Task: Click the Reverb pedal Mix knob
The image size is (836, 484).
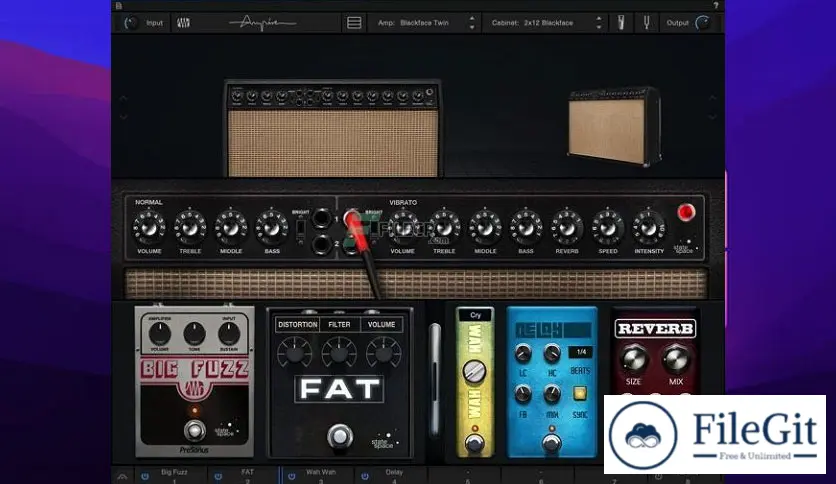Action: point(676,359)
